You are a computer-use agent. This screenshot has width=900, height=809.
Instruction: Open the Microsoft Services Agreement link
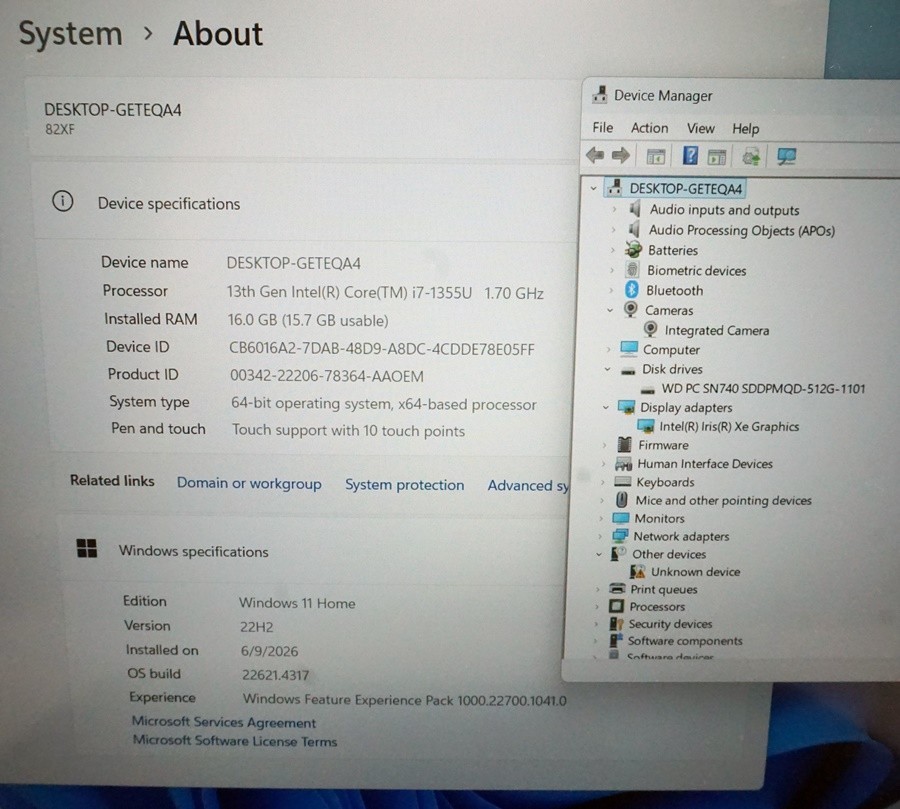coord(224,722)
